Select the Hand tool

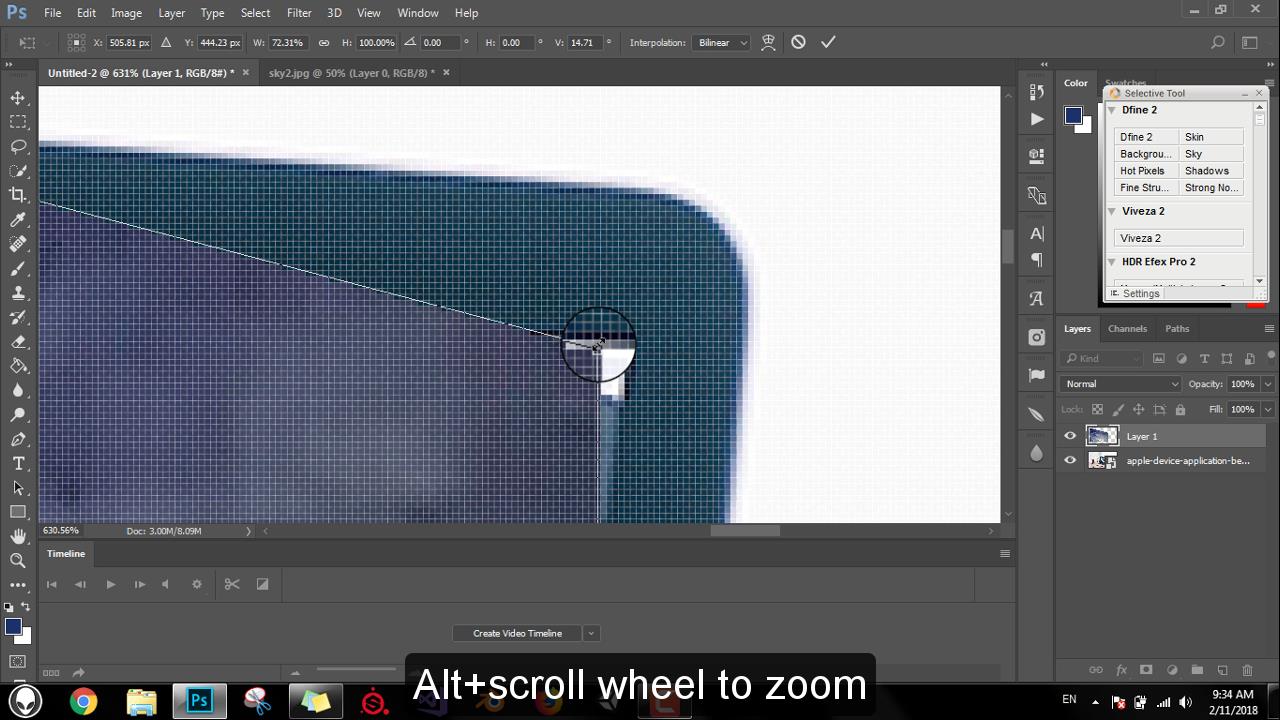(18, 537)
